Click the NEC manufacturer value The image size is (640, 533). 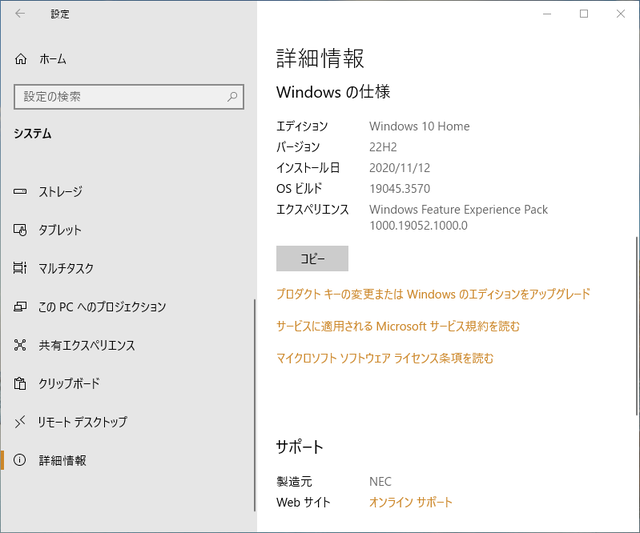click(380, 481)
